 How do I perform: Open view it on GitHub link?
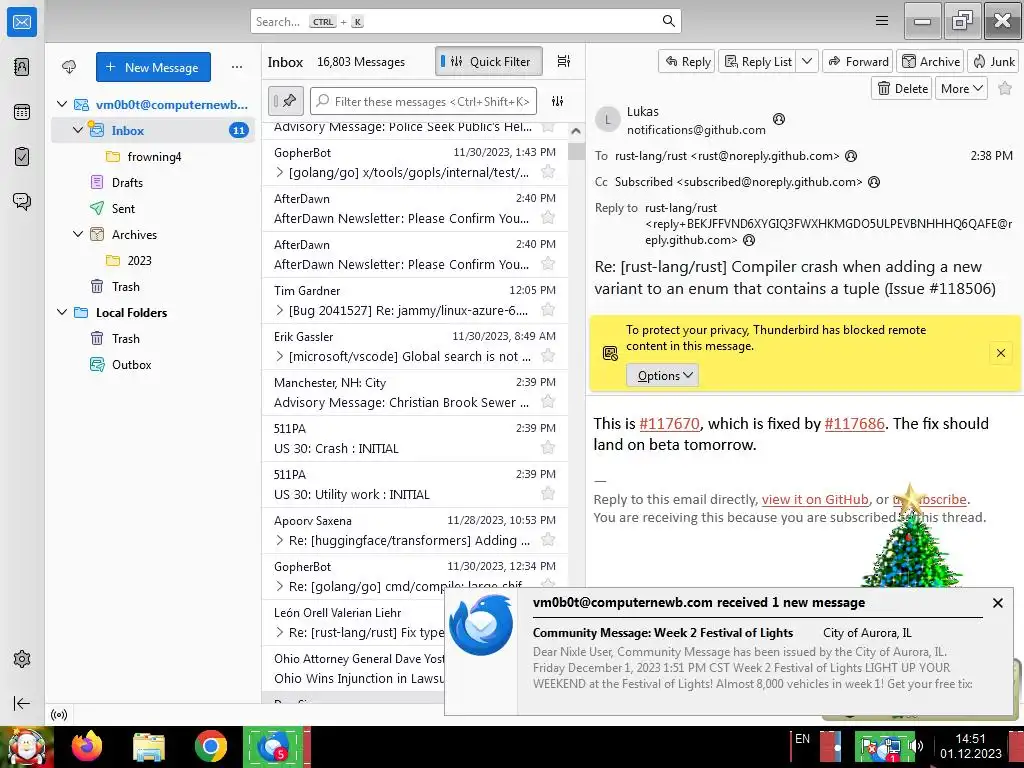(x=815, y=500)
